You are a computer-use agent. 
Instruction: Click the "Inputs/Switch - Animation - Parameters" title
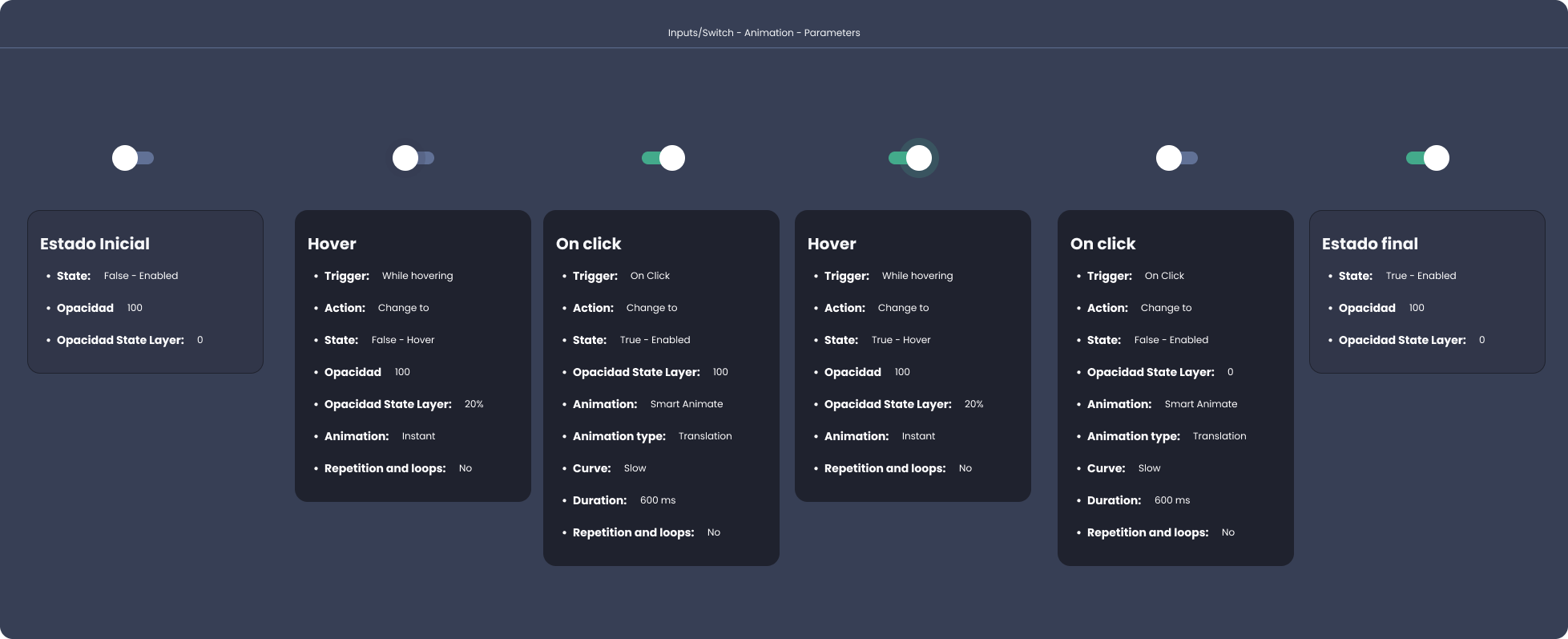[x=764, y=33]
